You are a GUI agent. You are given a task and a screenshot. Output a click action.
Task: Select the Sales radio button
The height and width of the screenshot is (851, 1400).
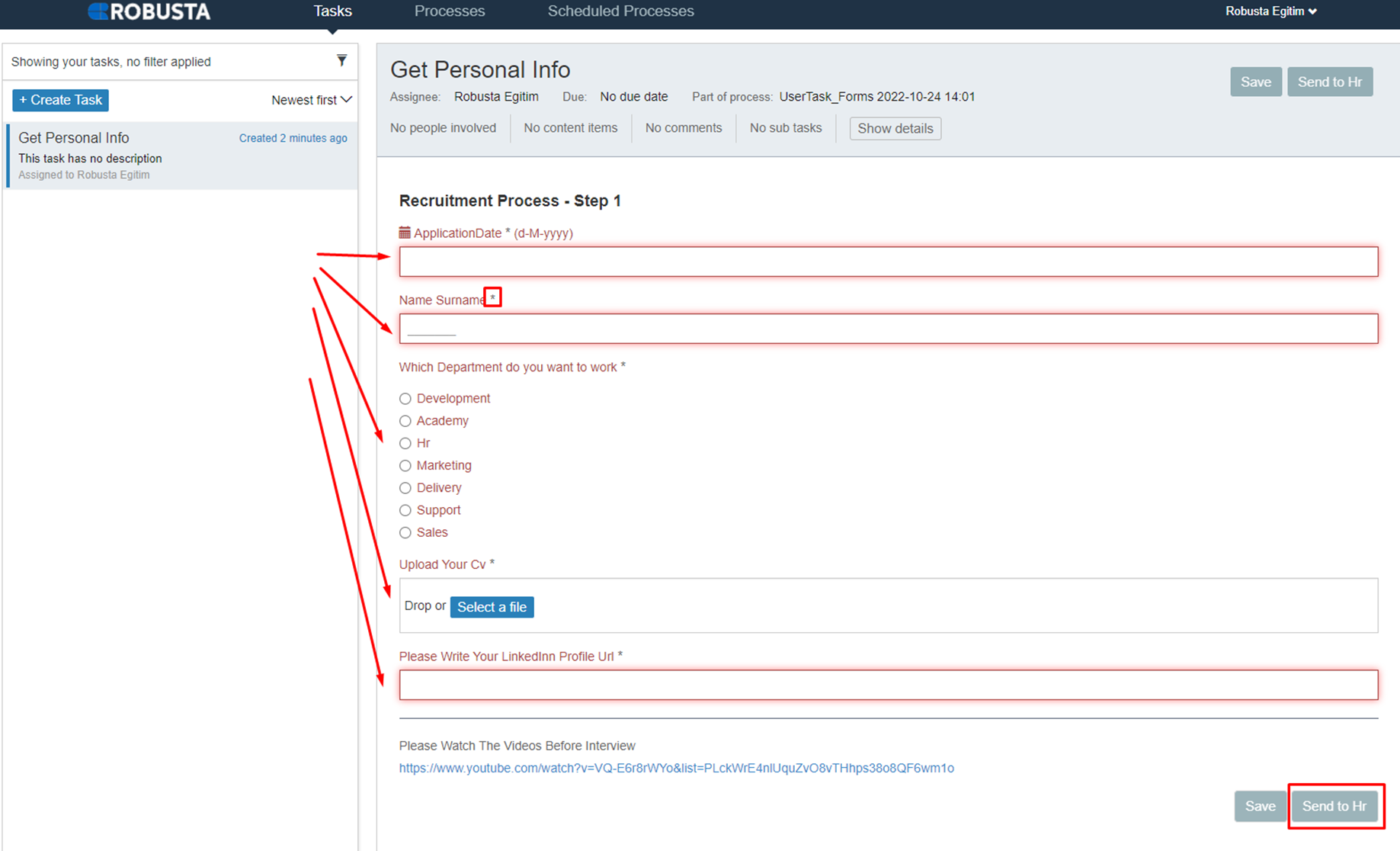pyautogui.click(x=405, y=533)
